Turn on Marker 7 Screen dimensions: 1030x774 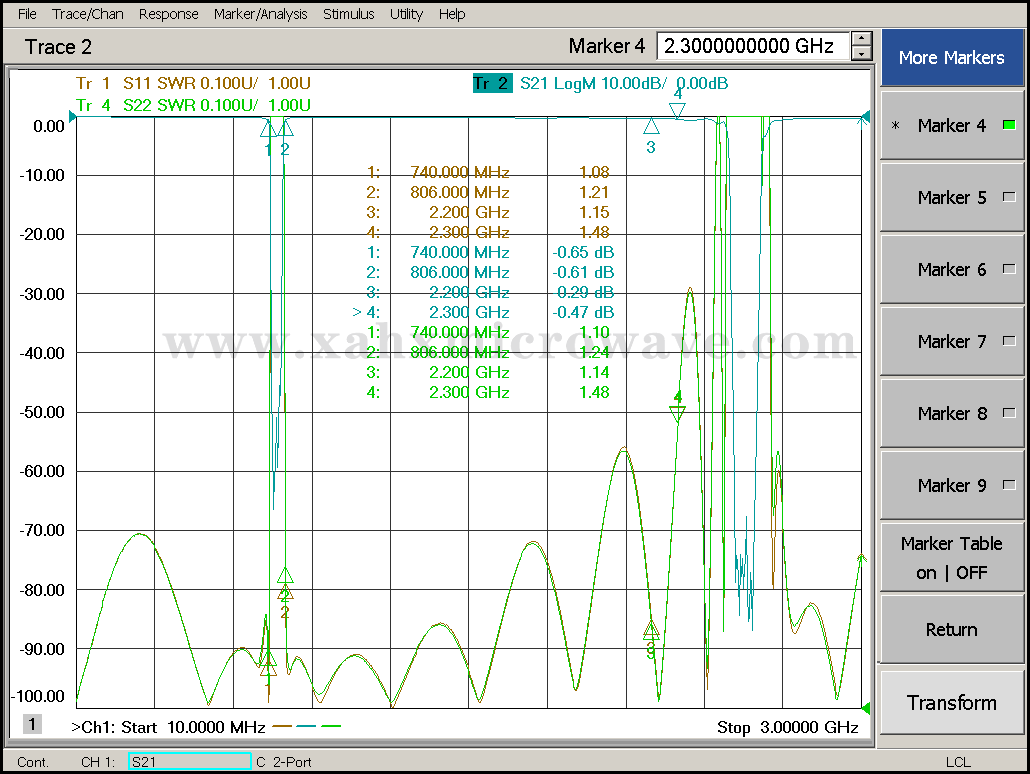951,341
